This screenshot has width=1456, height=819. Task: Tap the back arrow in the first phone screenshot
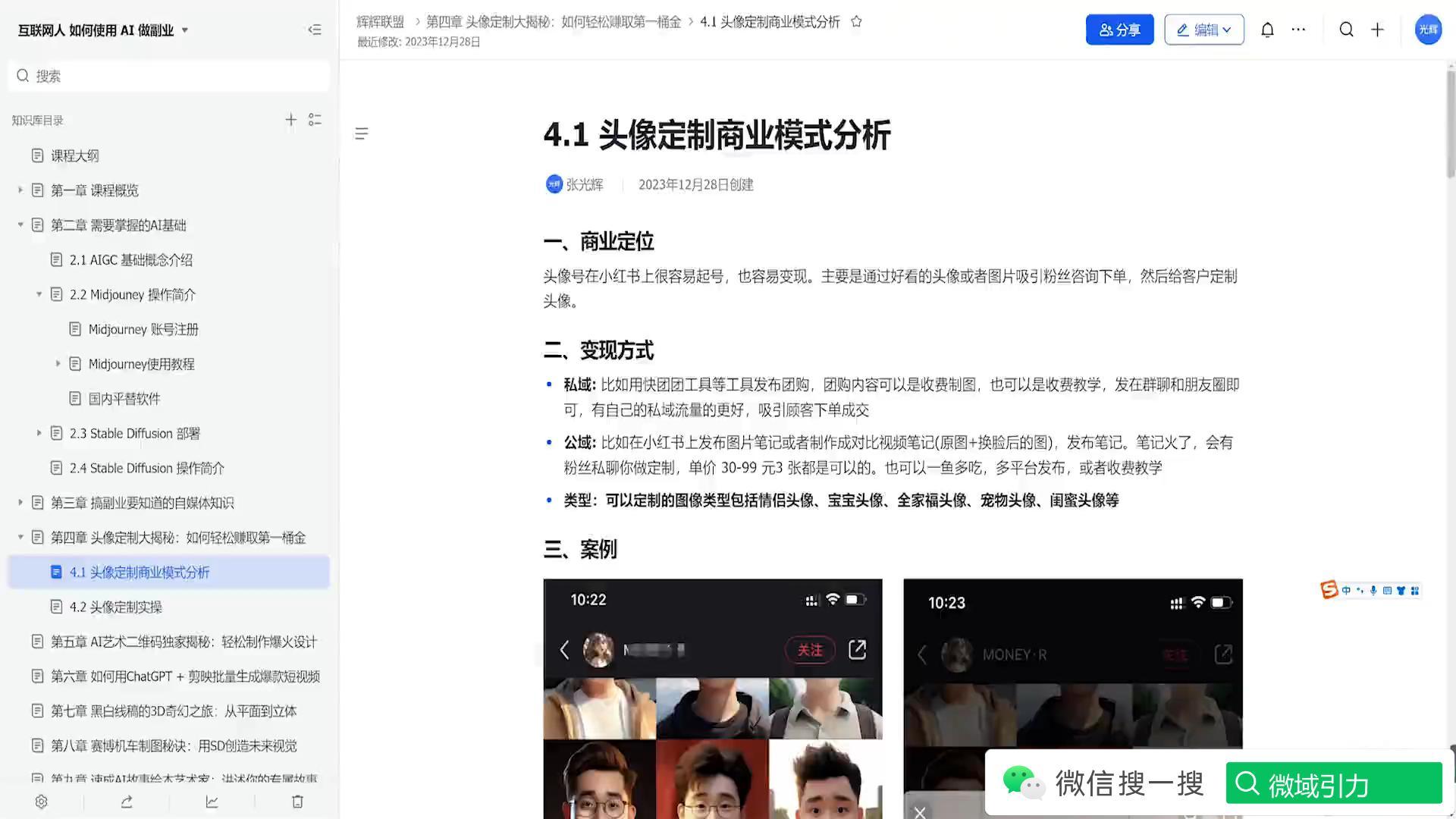[564, 650]
